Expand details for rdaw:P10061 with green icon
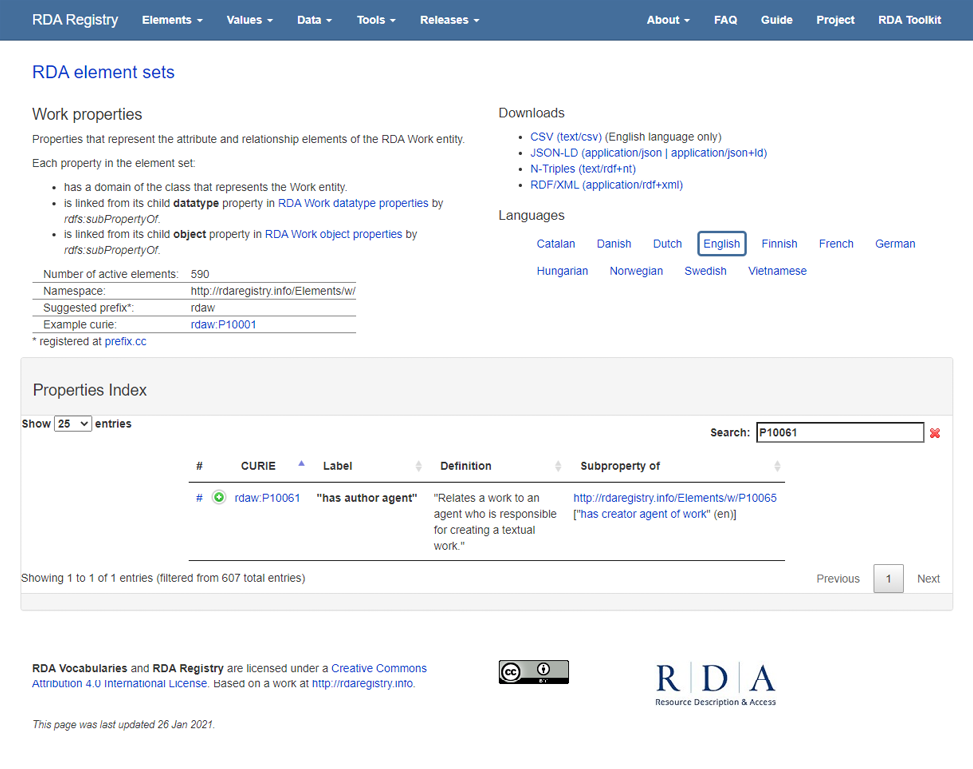The height and width of the screenshot is (769, 973). pyautogui.click(x=219, y=497)
